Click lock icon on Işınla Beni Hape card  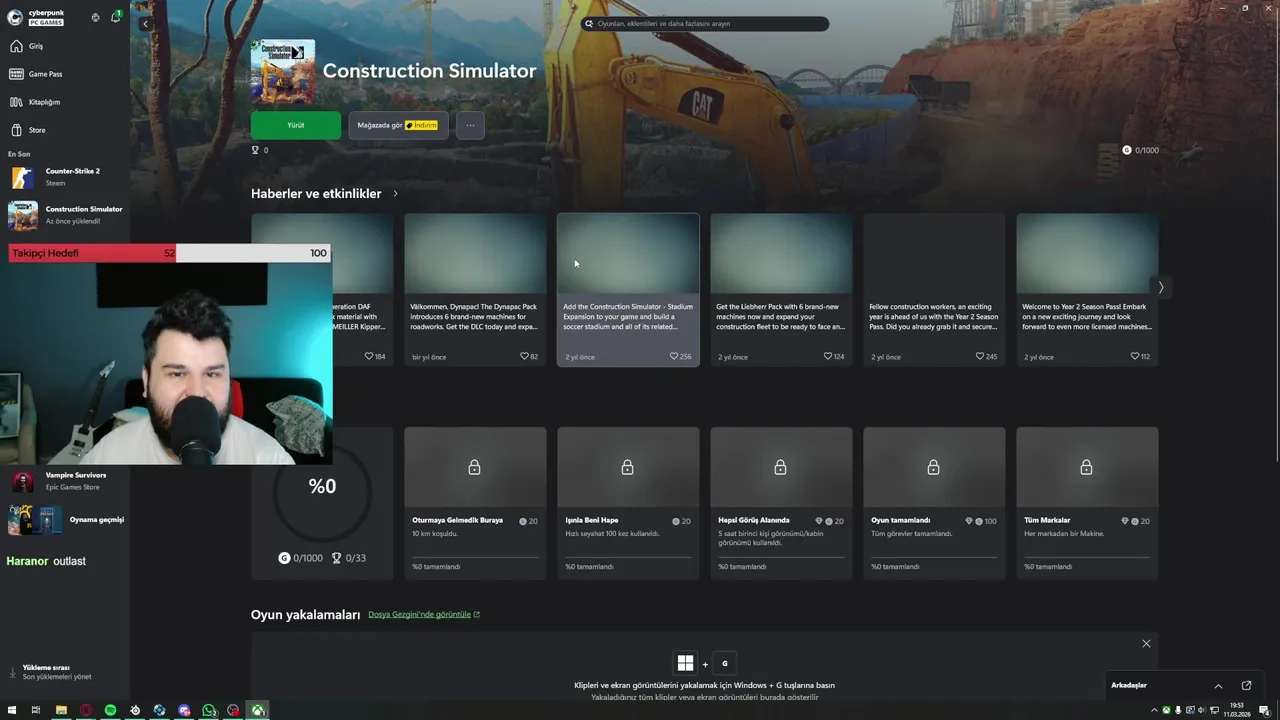click(x=627, y=467)
